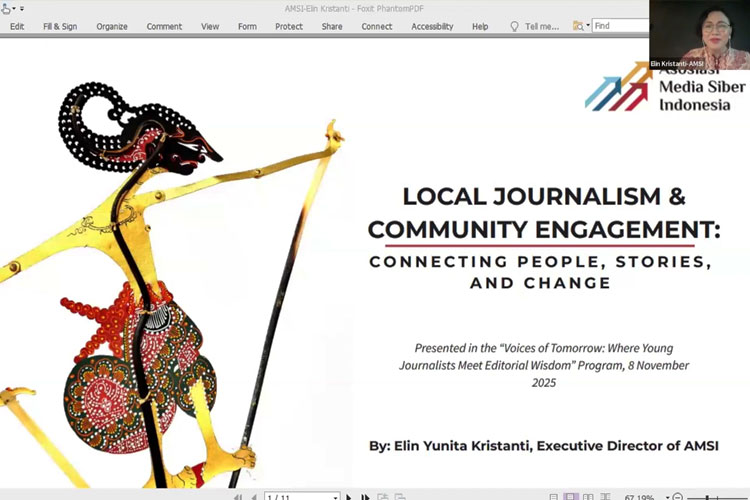Click the find folder search icon

pos(578,26)
